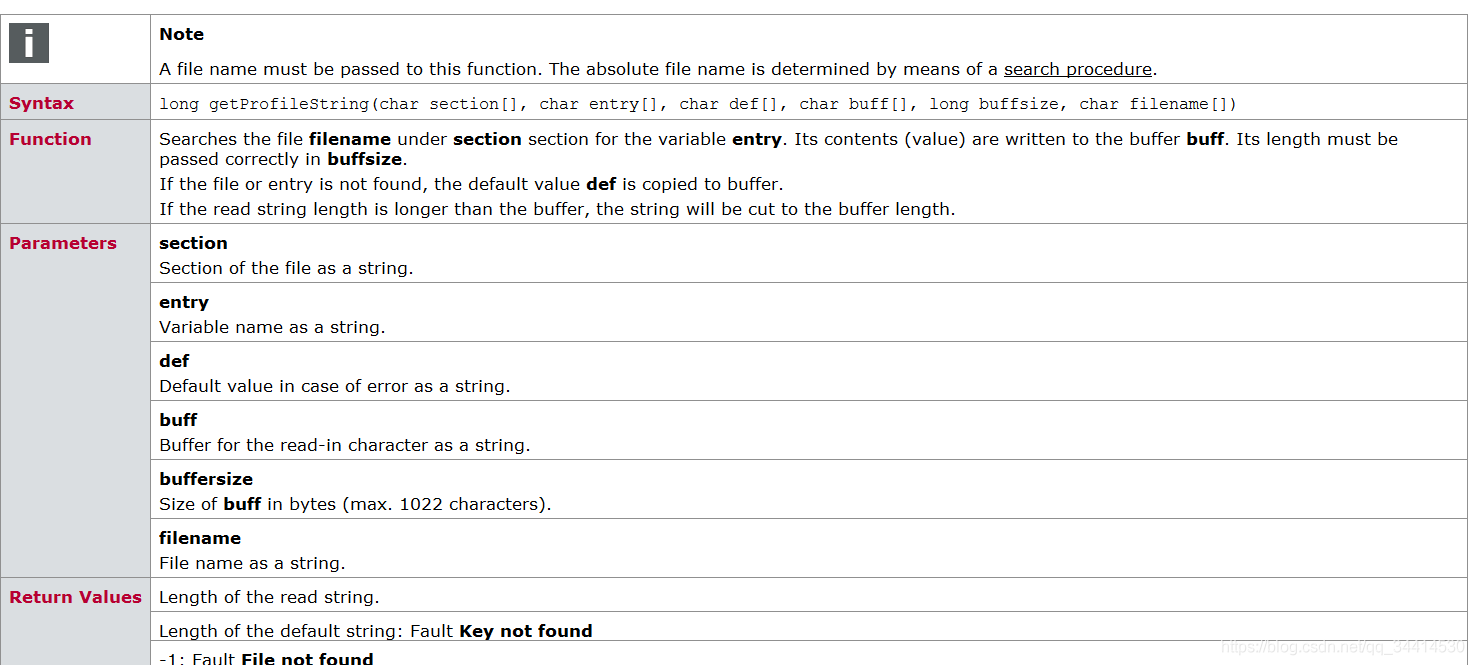Select the bold buffersize parameter name
Image resolution: width=1474 pixels, height=665 pixels.
point(206,479)
